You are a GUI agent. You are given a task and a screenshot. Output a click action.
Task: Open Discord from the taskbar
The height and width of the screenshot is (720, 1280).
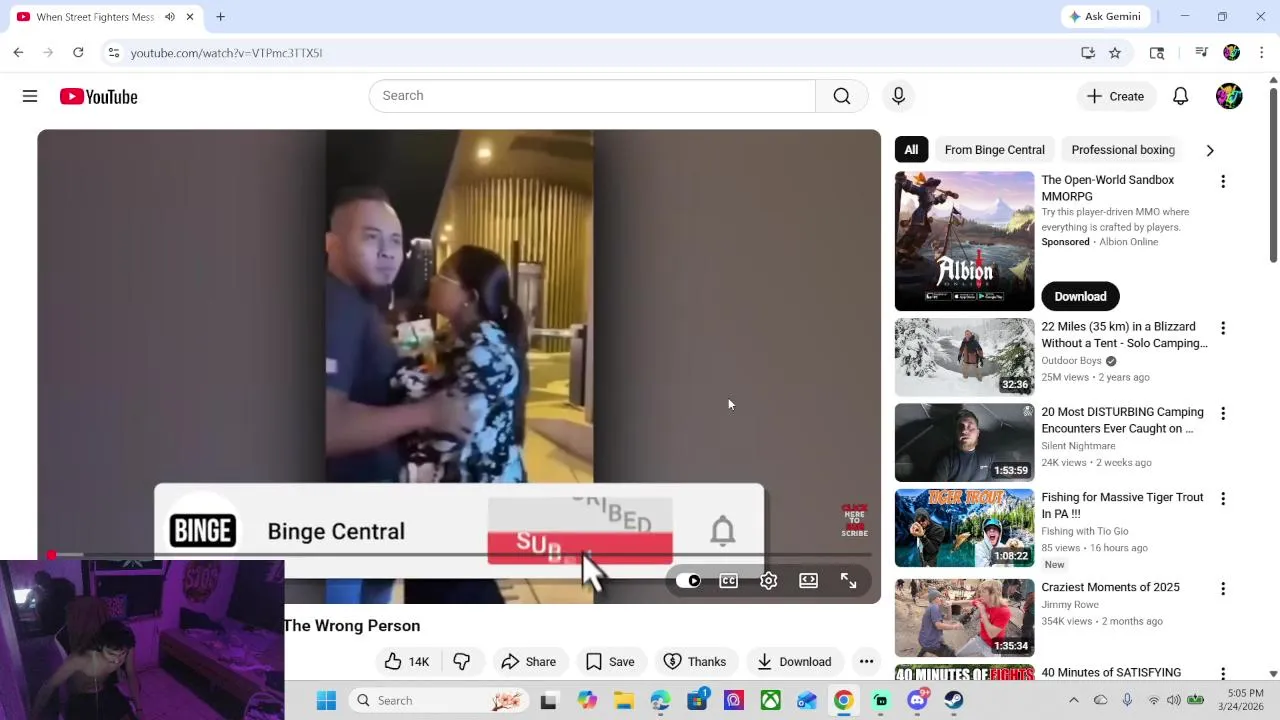point(917,700)
